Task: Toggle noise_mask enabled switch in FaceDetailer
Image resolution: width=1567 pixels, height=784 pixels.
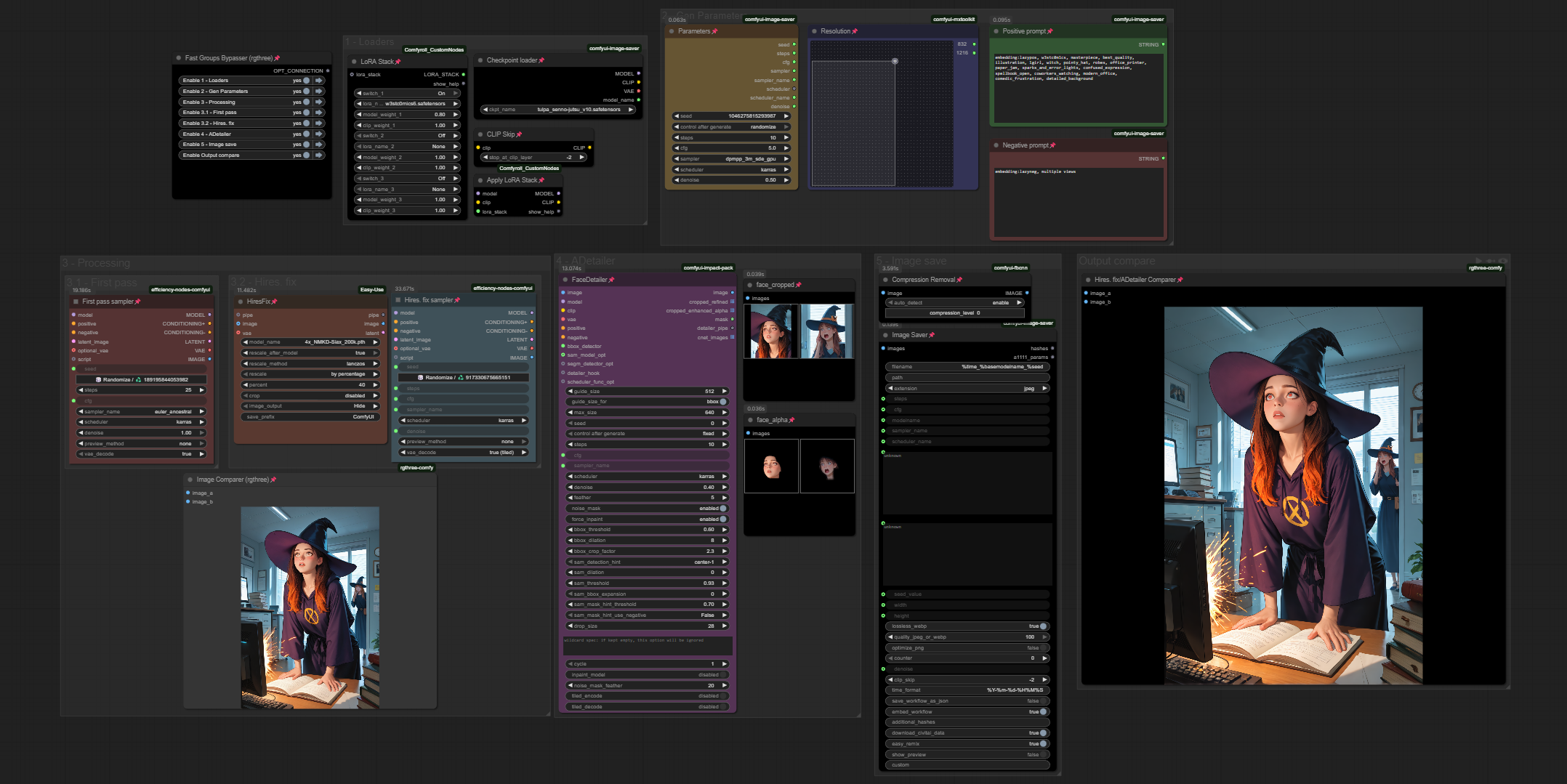Action: pos(723,509)
